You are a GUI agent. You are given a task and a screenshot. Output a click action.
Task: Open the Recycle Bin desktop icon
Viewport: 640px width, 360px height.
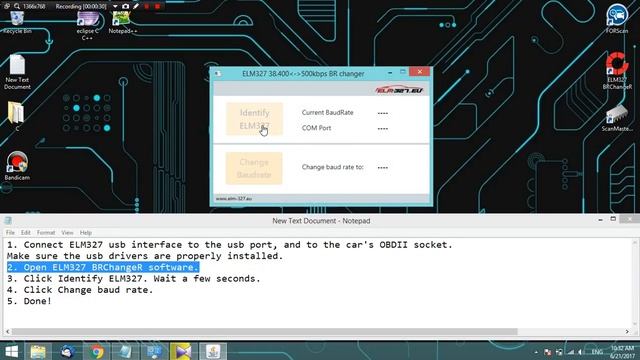[17, 22]
